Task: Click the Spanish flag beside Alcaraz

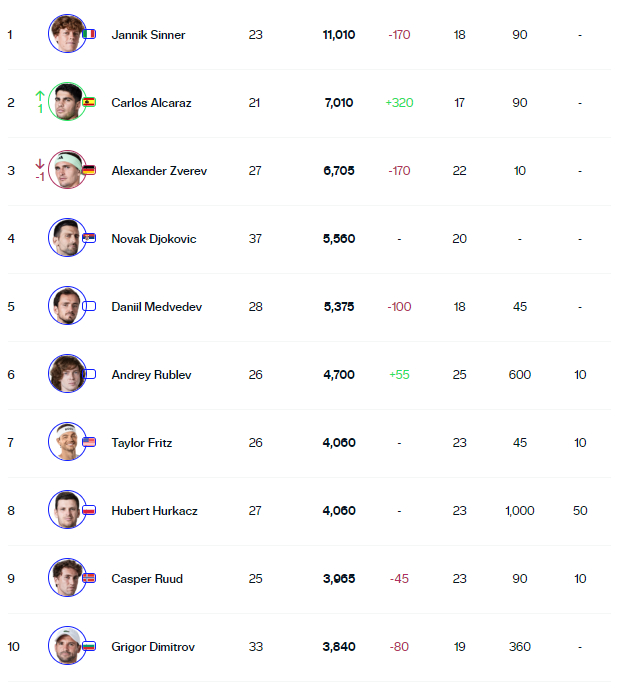Action: (x=89, y=102)
